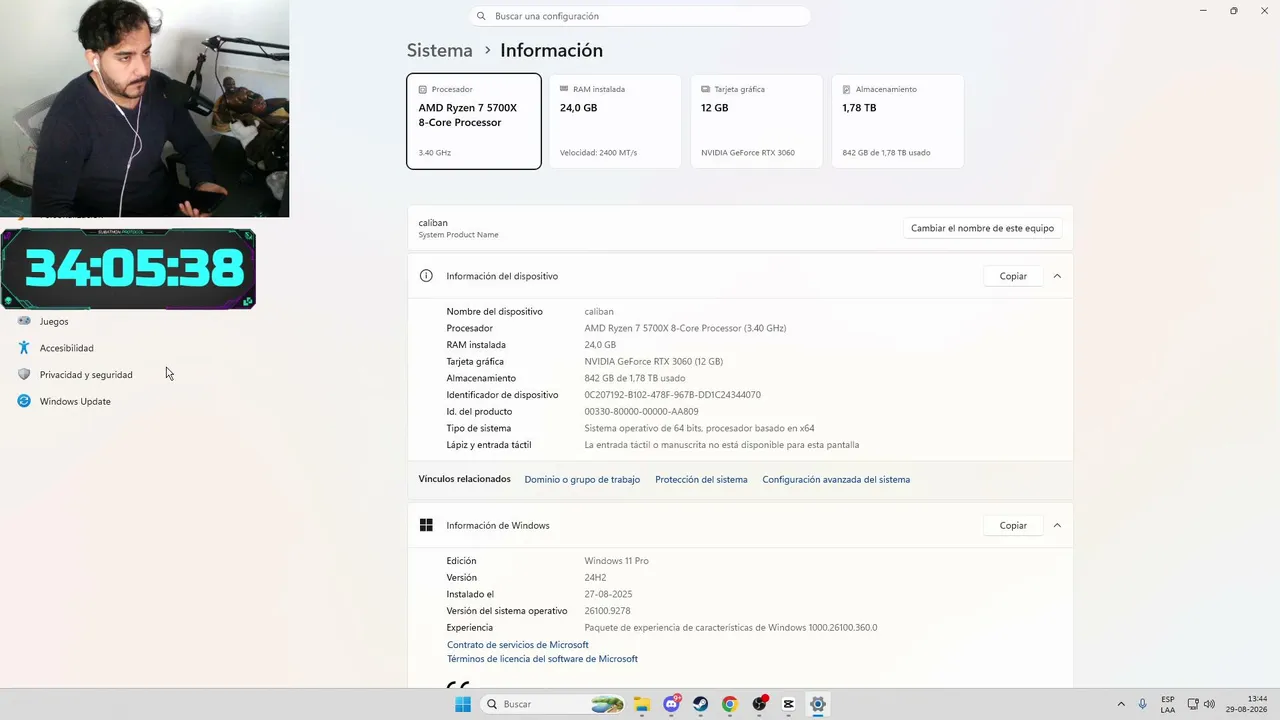Click the Almacenamiento card icon
The image size is (1280, 720).
[847, 89]
